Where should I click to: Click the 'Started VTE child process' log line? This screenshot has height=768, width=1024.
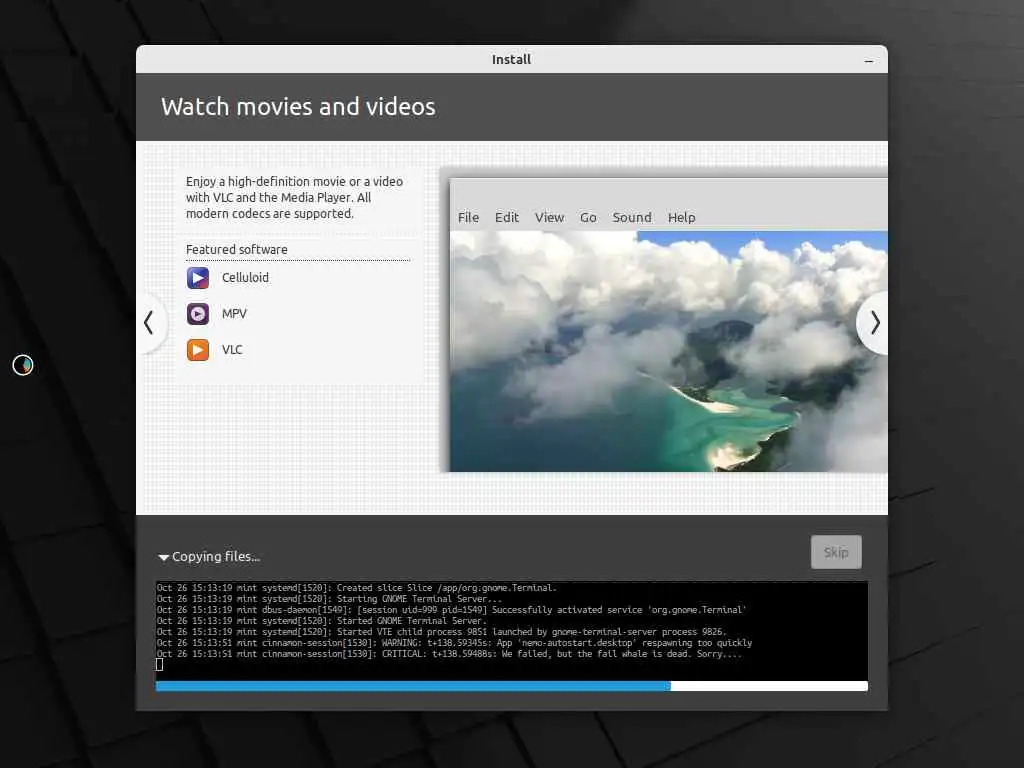click(441, 632)
